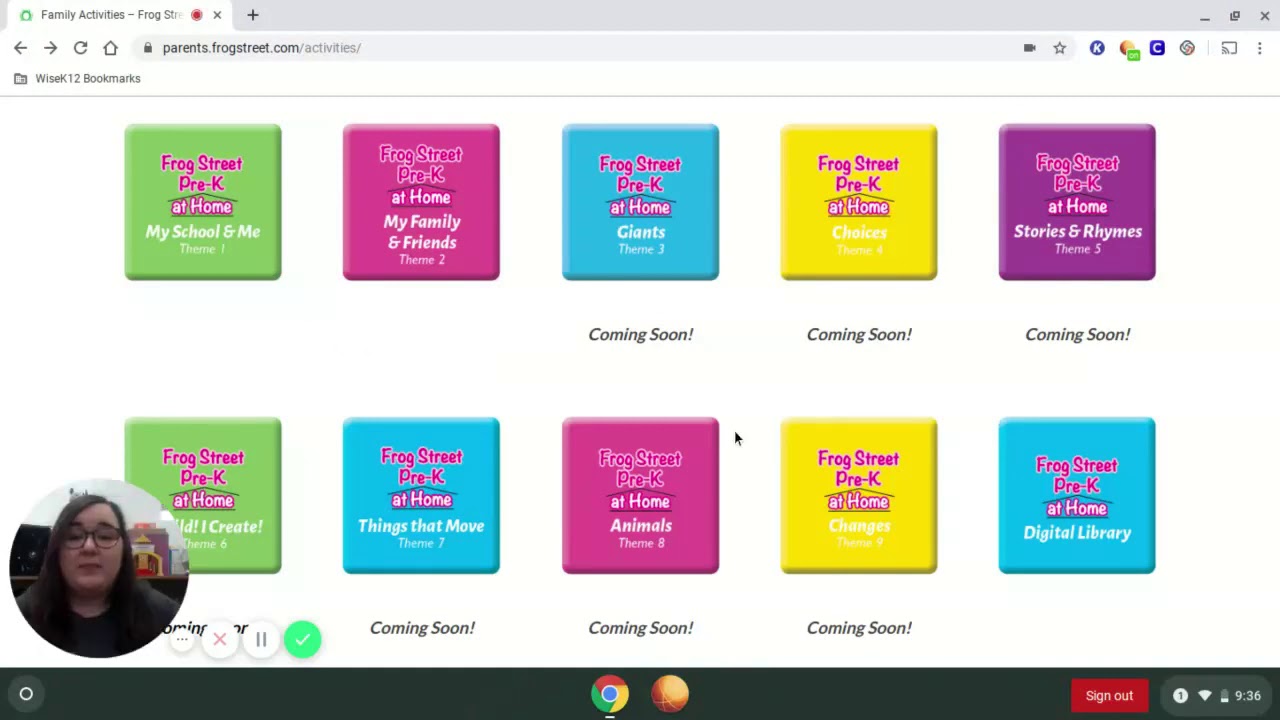The width and height of the screenshot is (1280, 720).
Task: Open Chrome three-dot menu
Action: [1260, 48]
